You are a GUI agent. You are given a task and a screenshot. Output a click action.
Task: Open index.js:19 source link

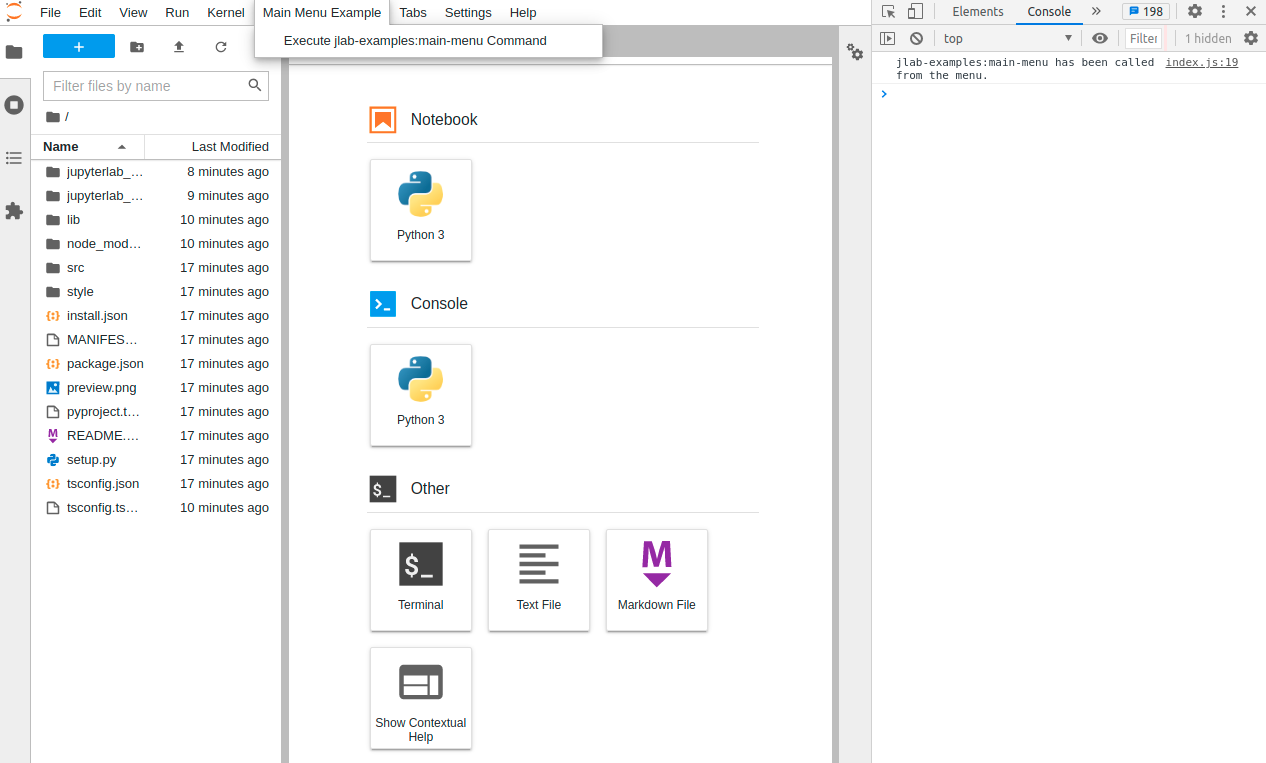1202,62
